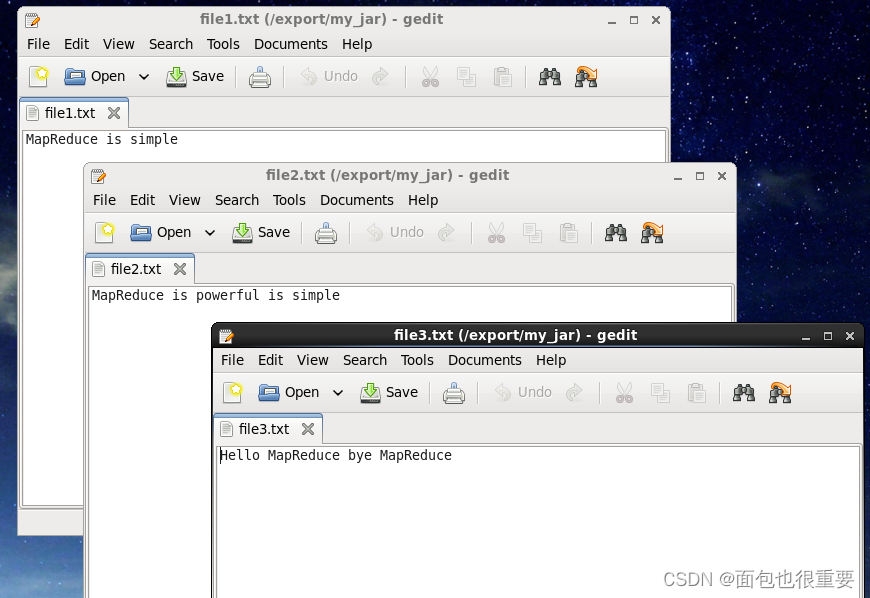Click Find binoculars icon in file2.txt window
The image size is (870, 598).
pyautogui.click(x=616, y=232)
